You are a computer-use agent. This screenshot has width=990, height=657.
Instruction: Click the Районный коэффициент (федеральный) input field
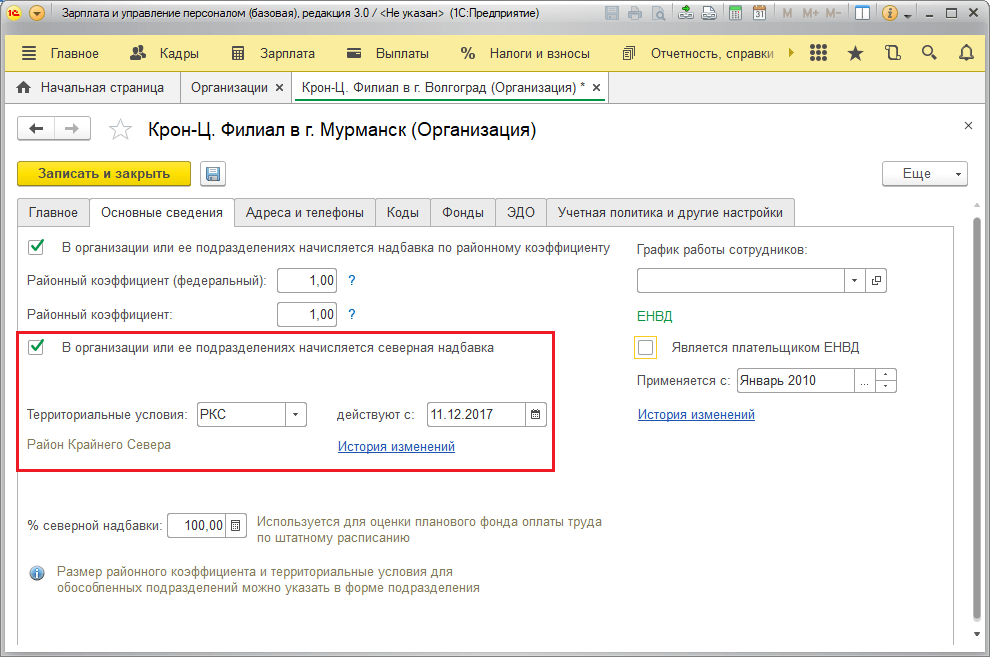point(307,280)
